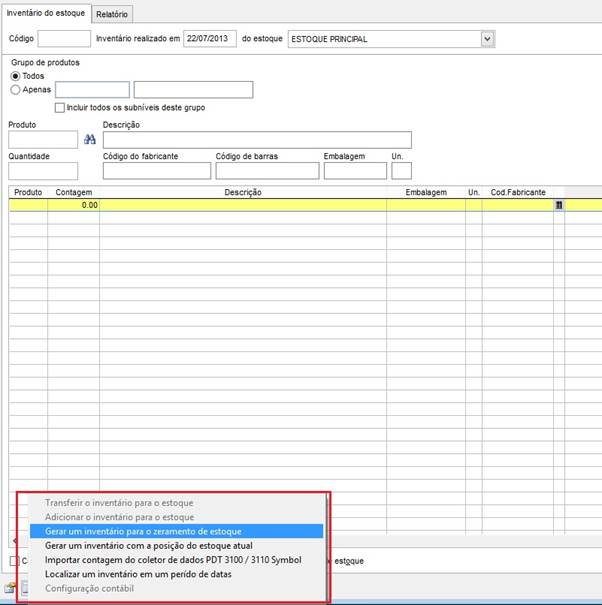Focus the Produto code input field
The width and height of the screenshot is (602, 605).
pos(43,140)
